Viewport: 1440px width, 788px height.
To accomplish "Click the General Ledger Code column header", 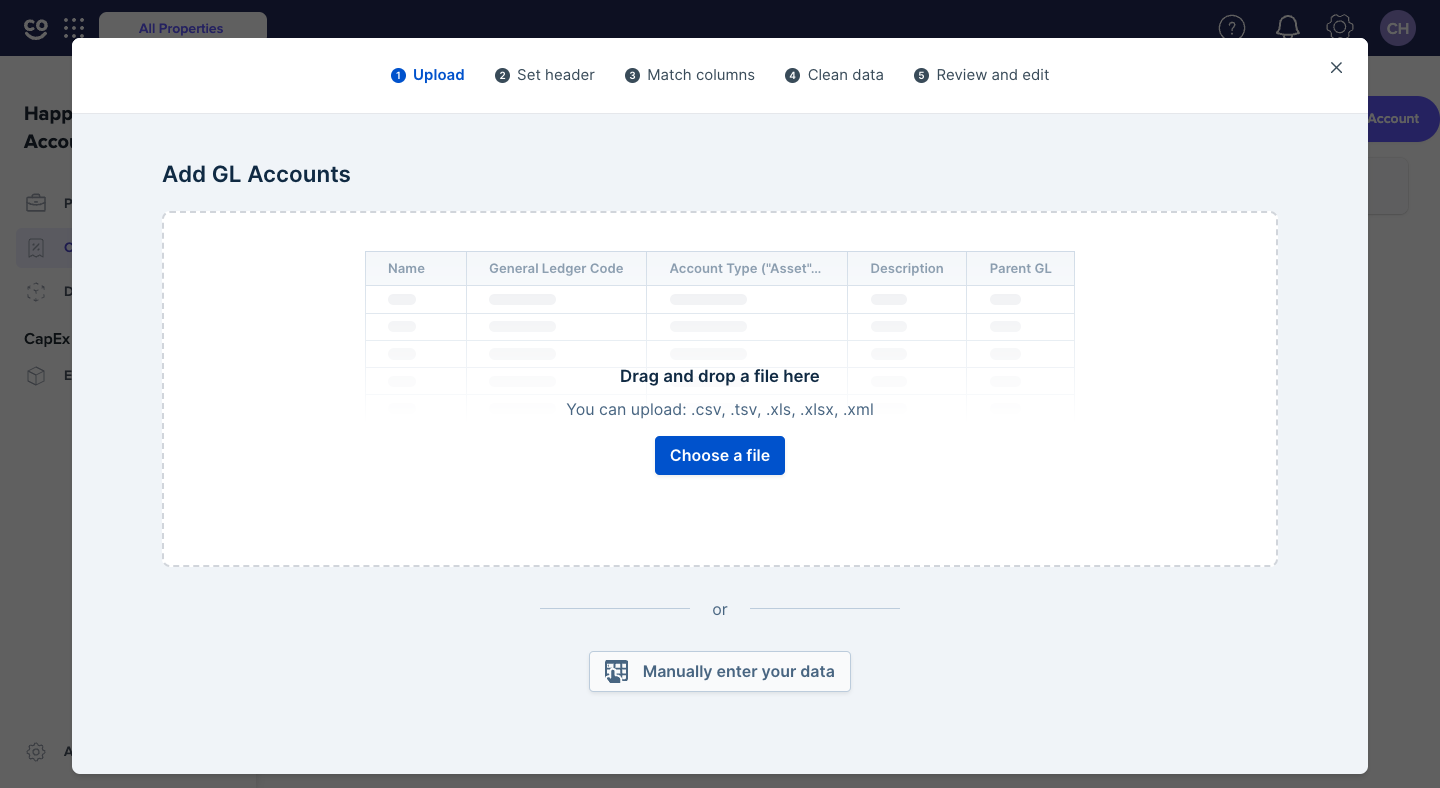I will pos(556,268).
